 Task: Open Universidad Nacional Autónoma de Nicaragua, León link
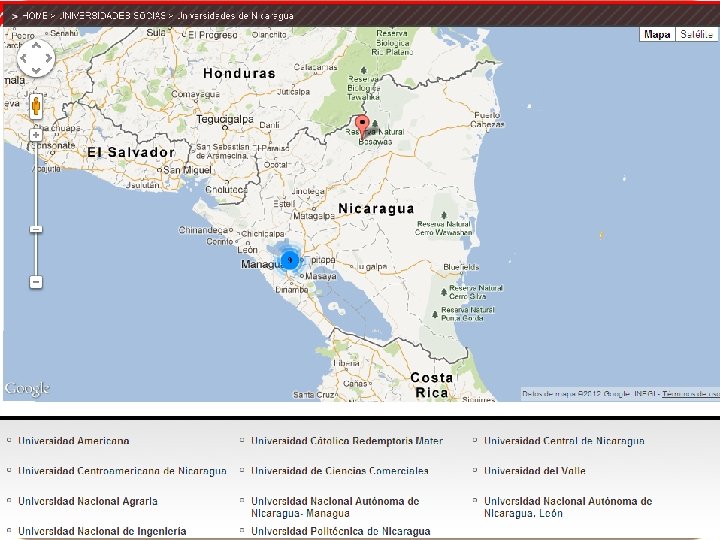[568, 507]
